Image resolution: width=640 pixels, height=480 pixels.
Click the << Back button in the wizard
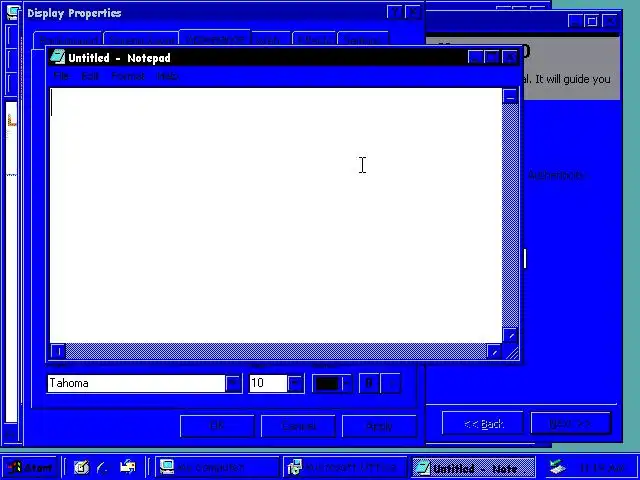click(482, 423)
